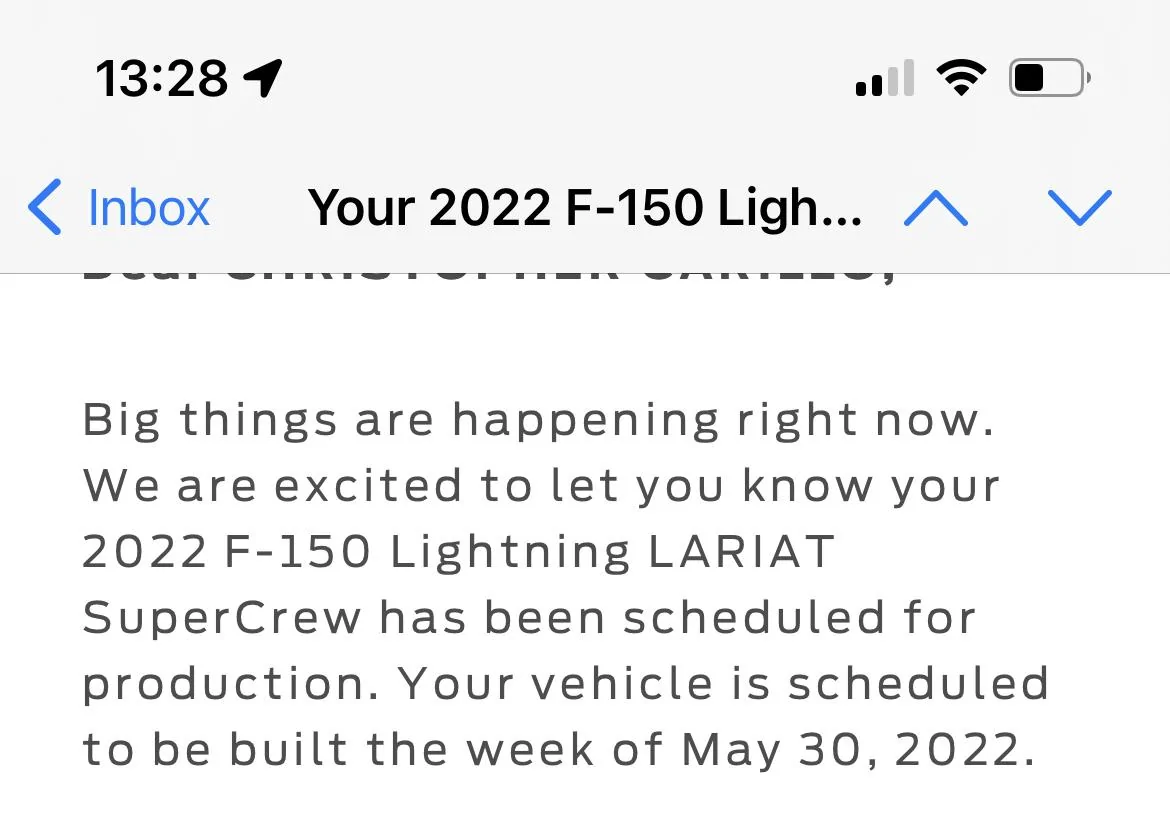The height and width of the screenshot is (830, 1170).
Task: Tap the word 'production.' in the email body
Action: [x=231, y=685]
